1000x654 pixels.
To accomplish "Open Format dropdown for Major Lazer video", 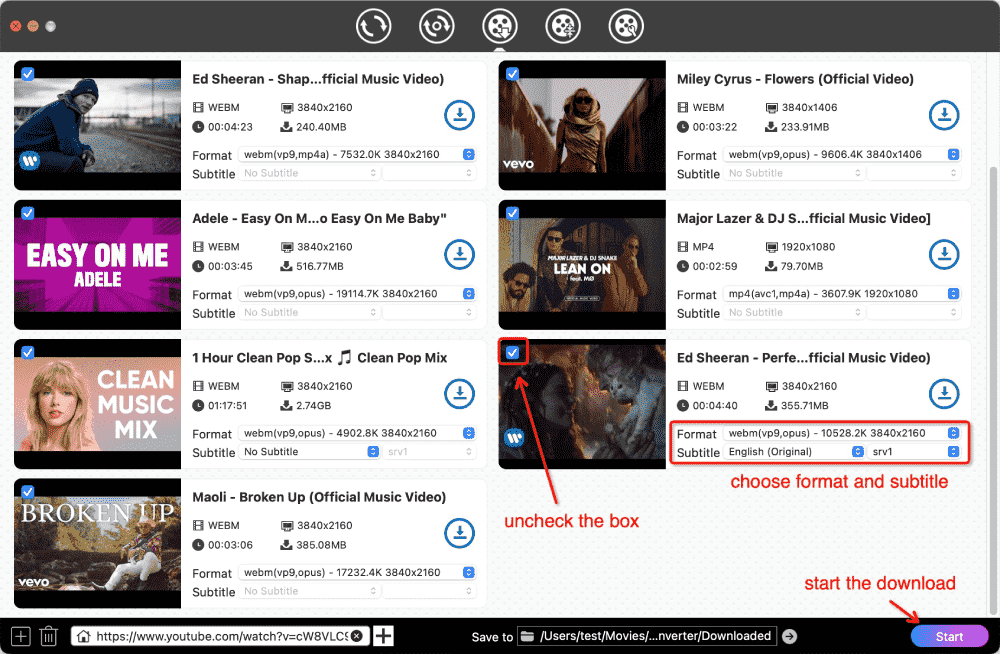I will pos(842,294).
